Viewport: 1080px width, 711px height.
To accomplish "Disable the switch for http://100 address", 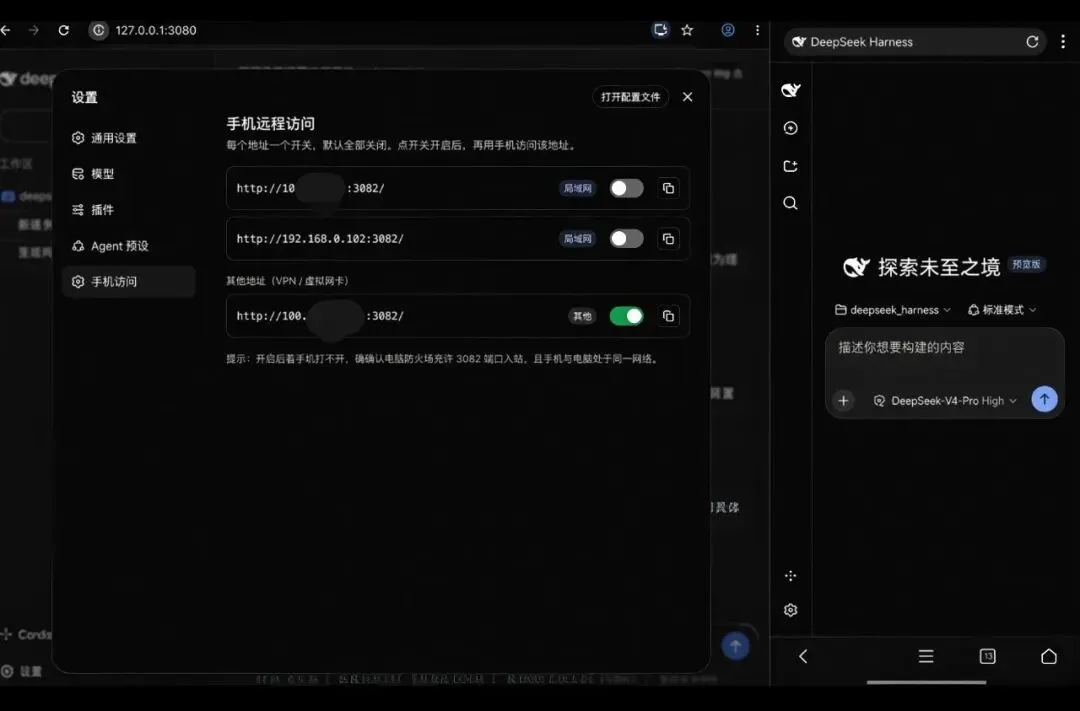I will (x=627, y=316).
